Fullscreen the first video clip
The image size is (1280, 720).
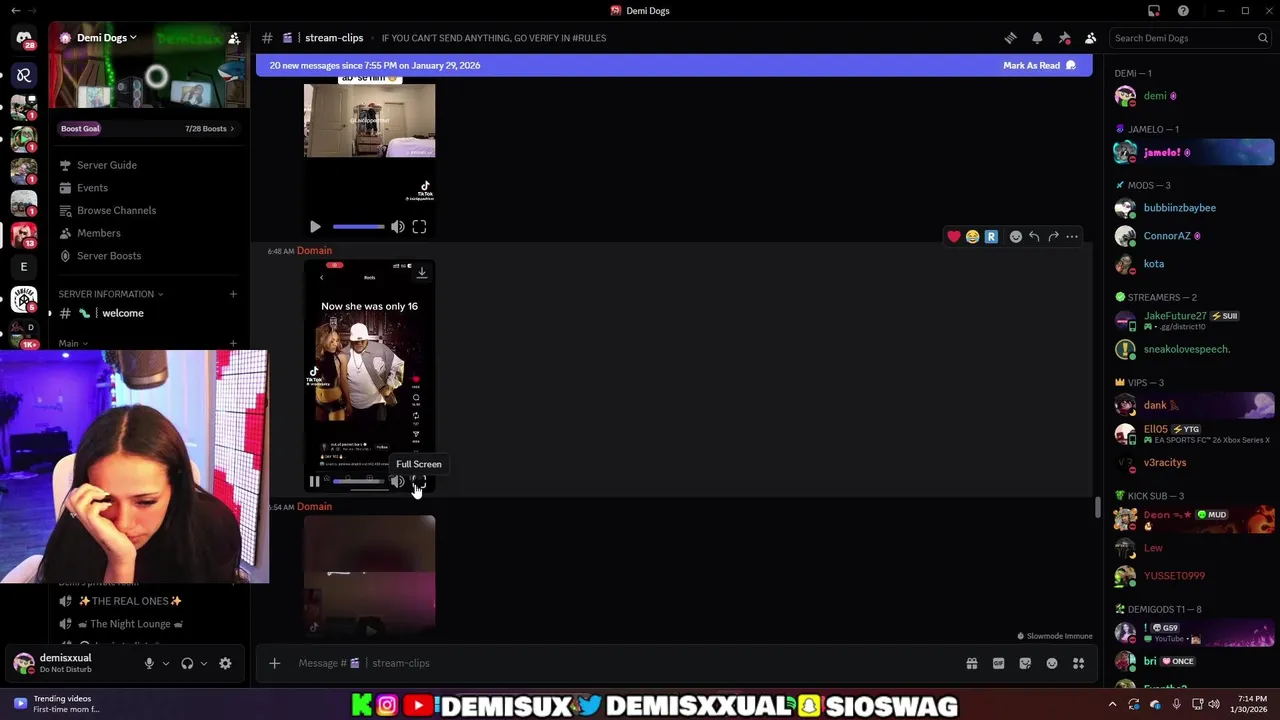click(x=419, y=227)
